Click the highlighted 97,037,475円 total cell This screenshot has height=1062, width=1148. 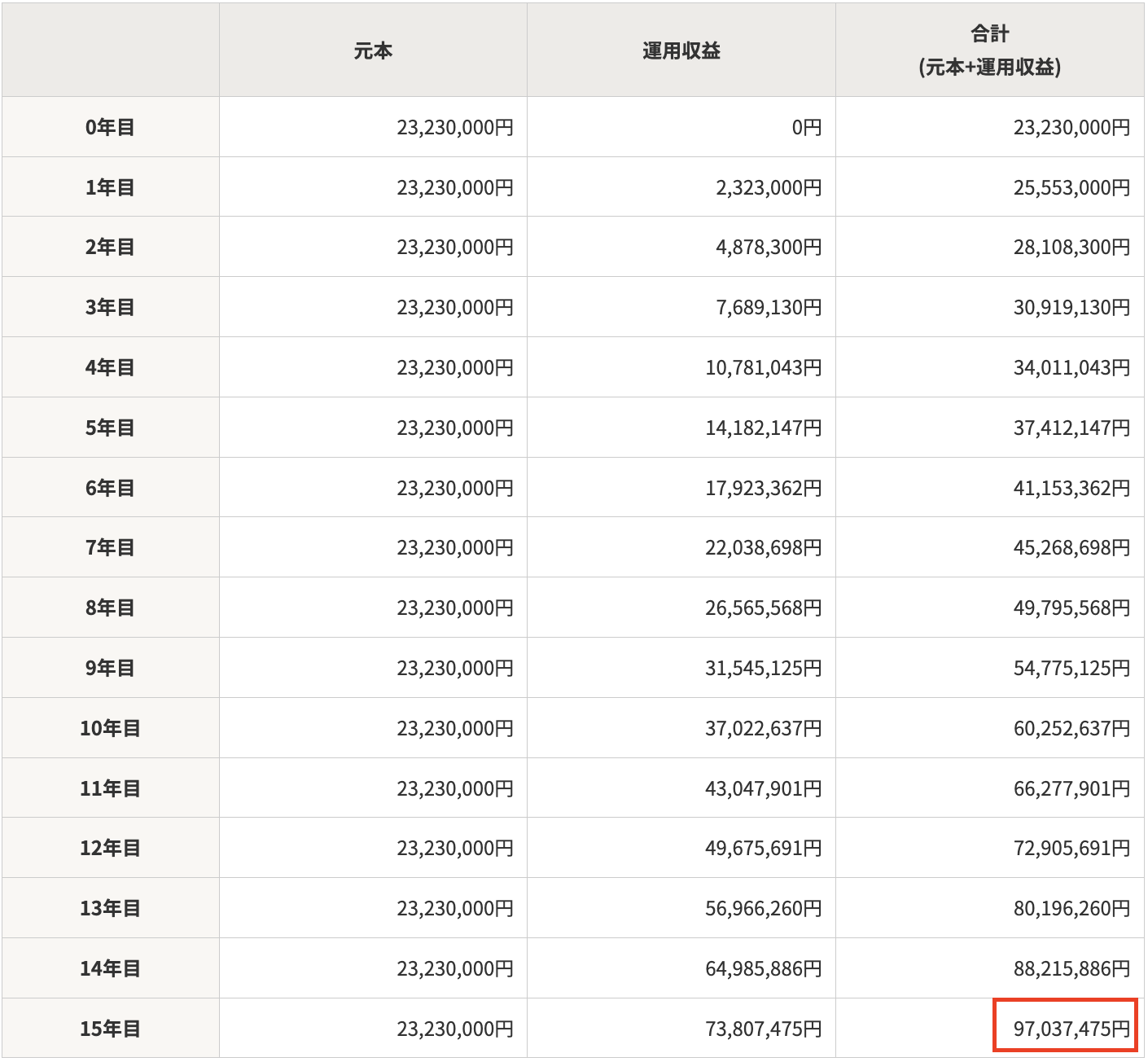[1065, 1028]
